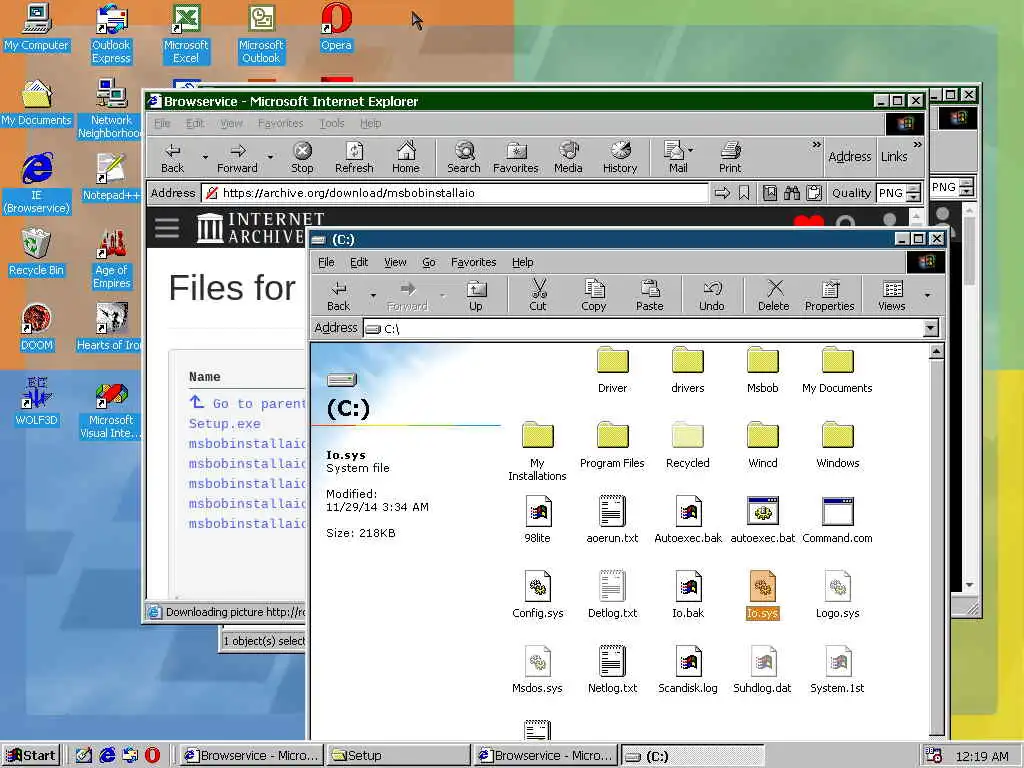Viewport: 1024px width, 768px height.
Task: Open the Go menu in C: window
Action: [428, 262]
